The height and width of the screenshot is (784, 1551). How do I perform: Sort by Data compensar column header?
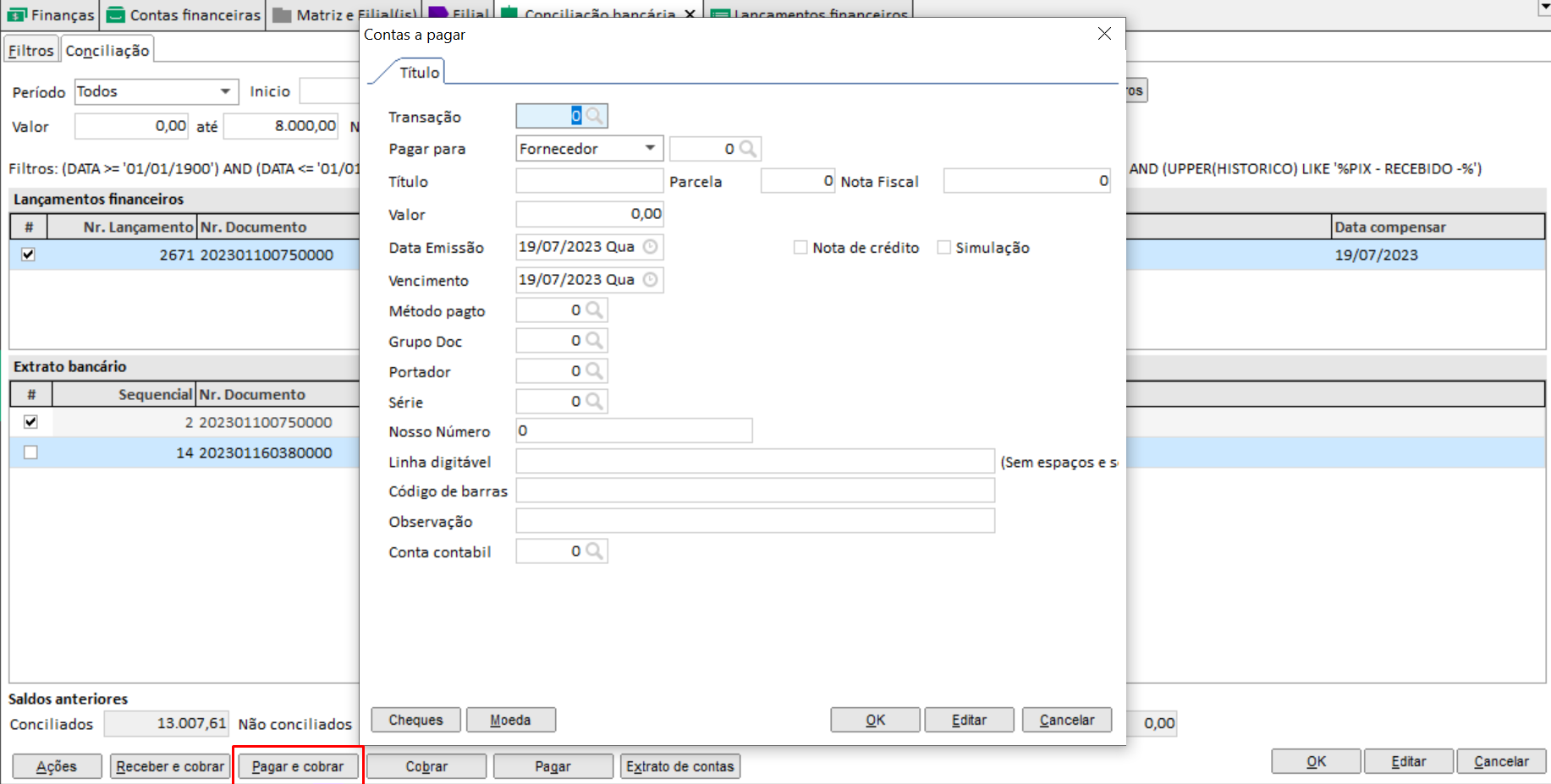(1438, 227)
